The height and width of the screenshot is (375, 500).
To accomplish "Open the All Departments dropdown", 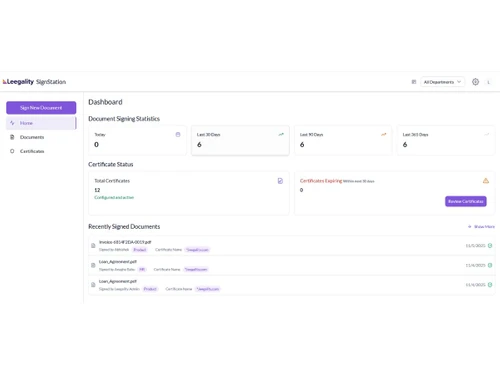I will (x=442, y=82).
